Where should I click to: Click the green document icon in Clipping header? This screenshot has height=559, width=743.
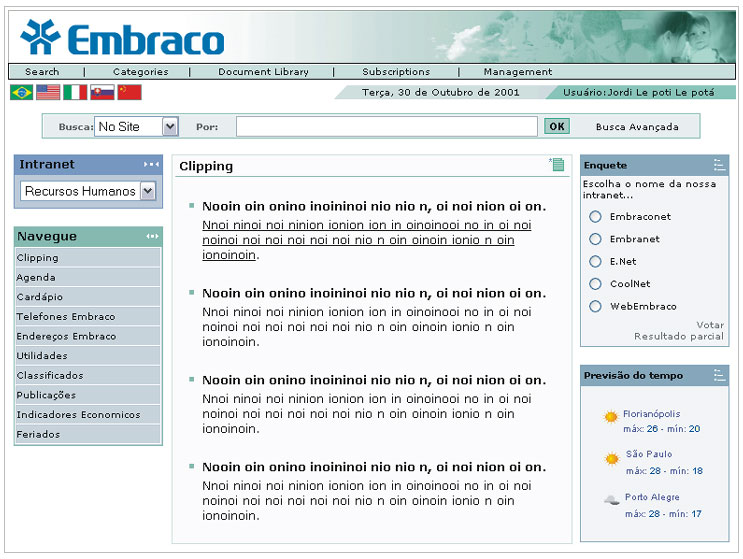557,165
